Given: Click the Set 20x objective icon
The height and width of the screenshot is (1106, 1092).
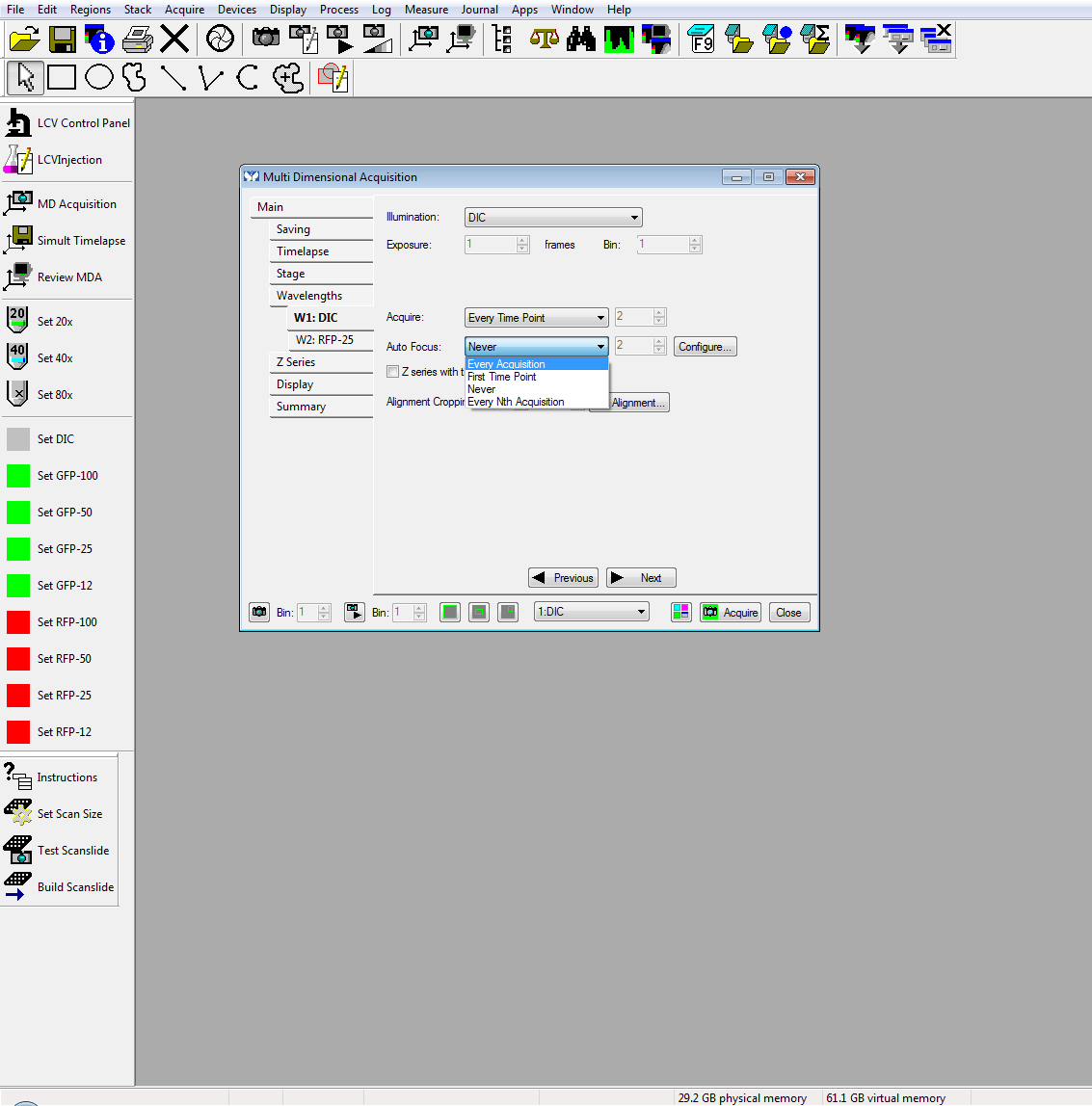Looking at the screenshot, I should [17, 321].
